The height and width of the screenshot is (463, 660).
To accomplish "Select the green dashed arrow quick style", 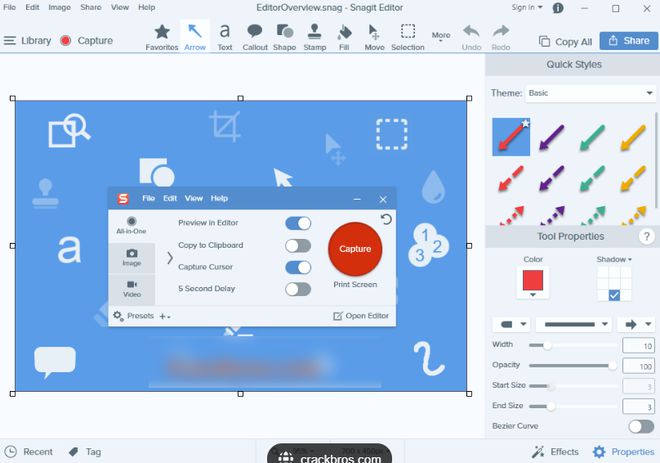I will click(x=592, y=178).
